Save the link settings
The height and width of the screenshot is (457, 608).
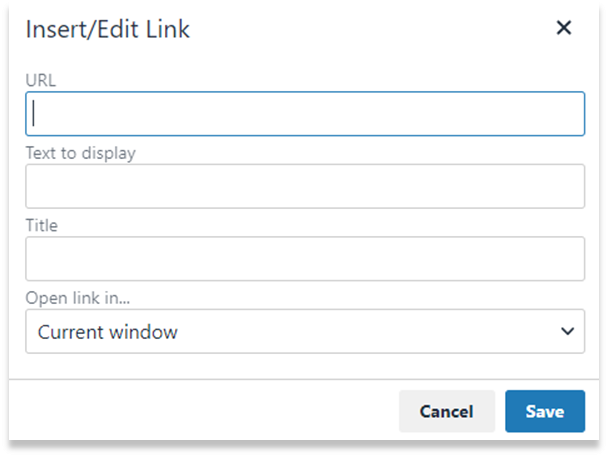click(545, 411)
